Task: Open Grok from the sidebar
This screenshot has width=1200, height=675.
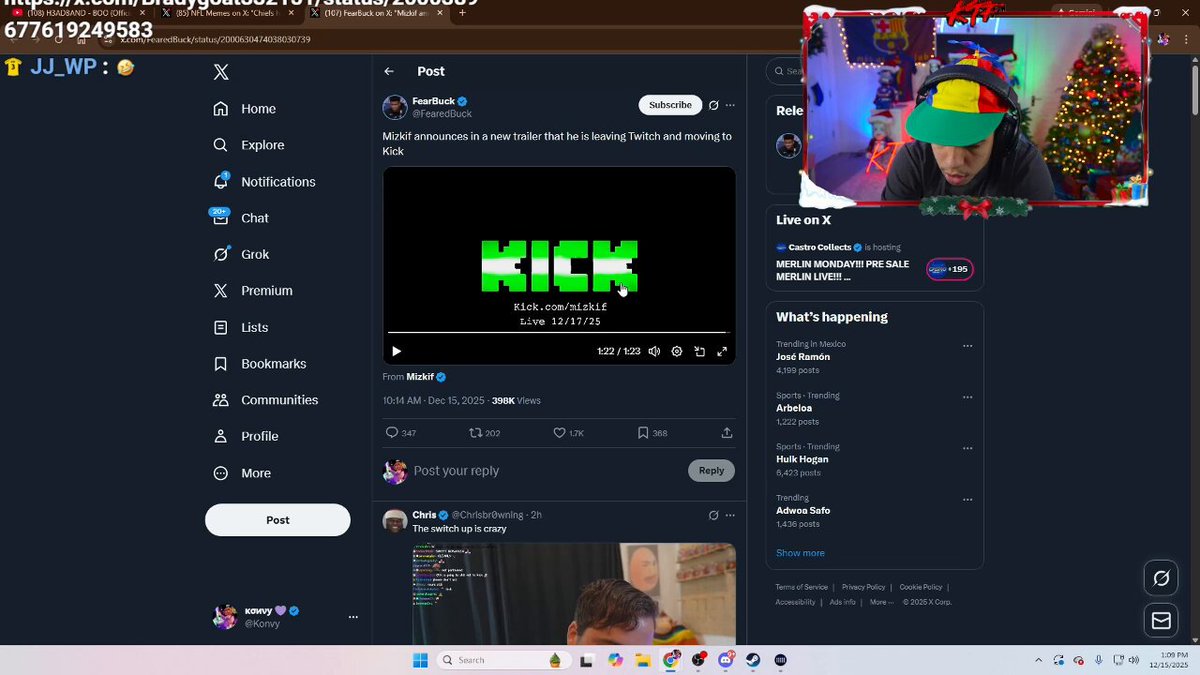Action: (241, 254)
